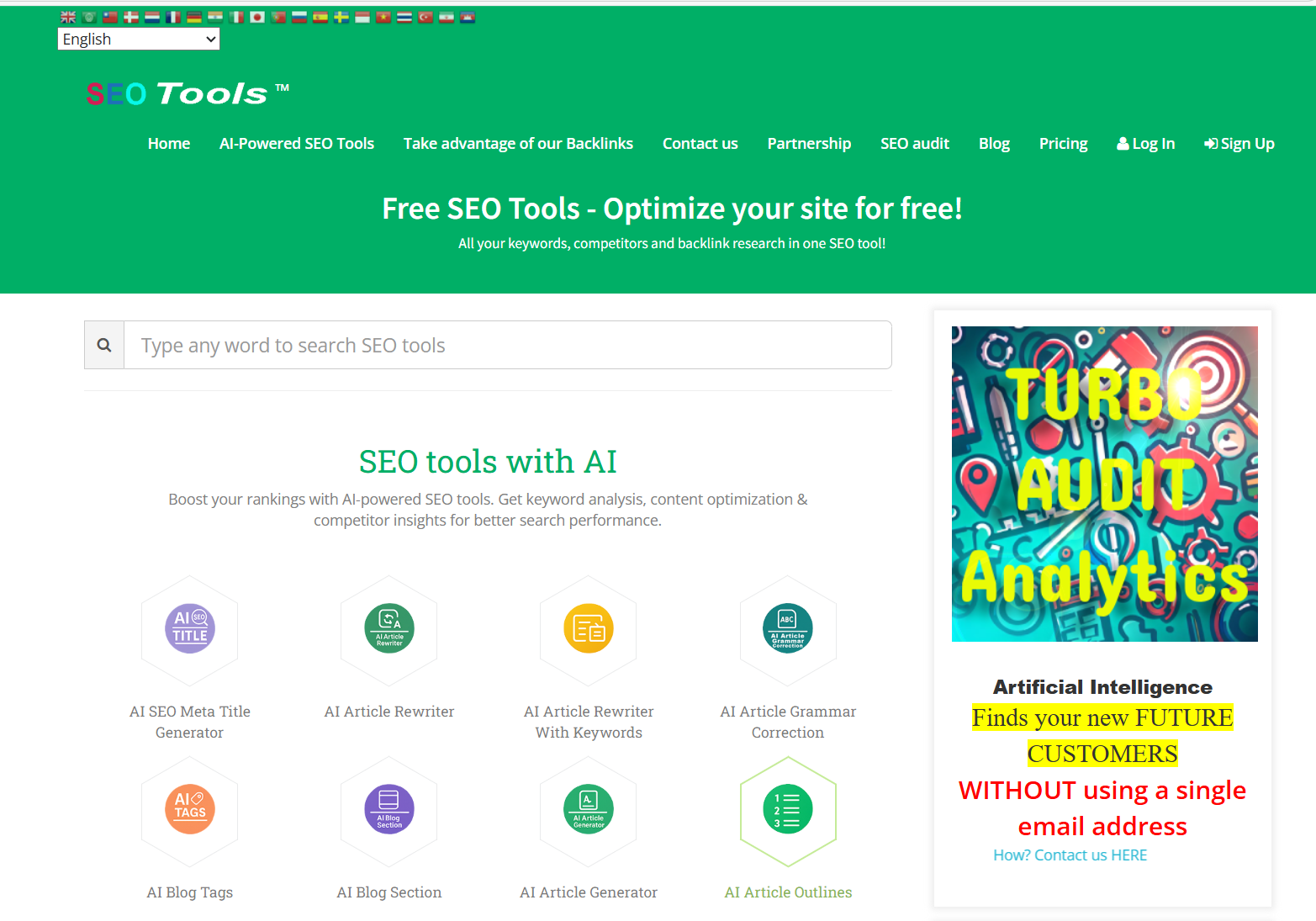Screen dimensions: 1316x921
Task: Click the AI Blog Tags icon
Action: tap(190, 809)
